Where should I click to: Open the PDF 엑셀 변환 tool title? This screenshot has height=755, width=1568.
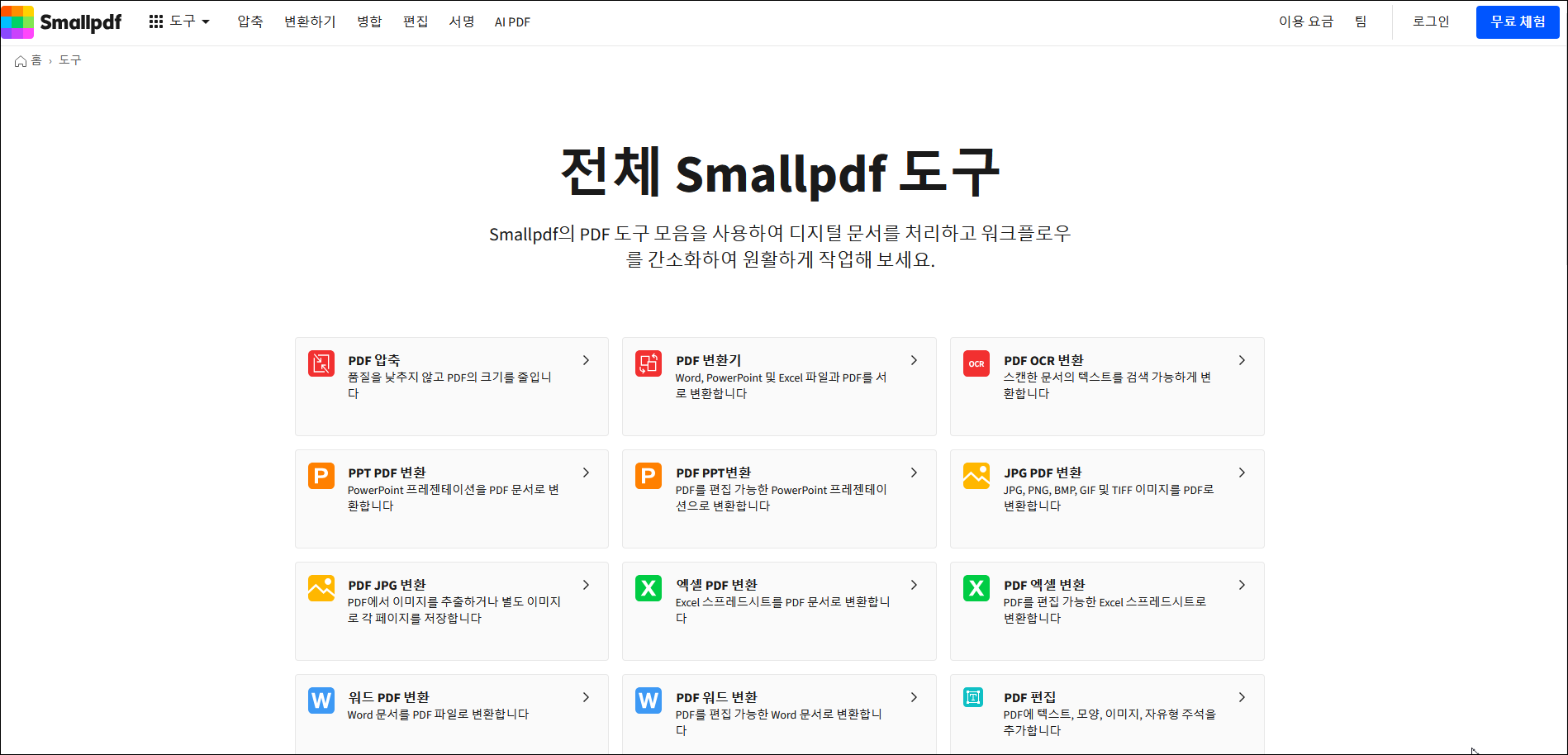(1044, 585)
